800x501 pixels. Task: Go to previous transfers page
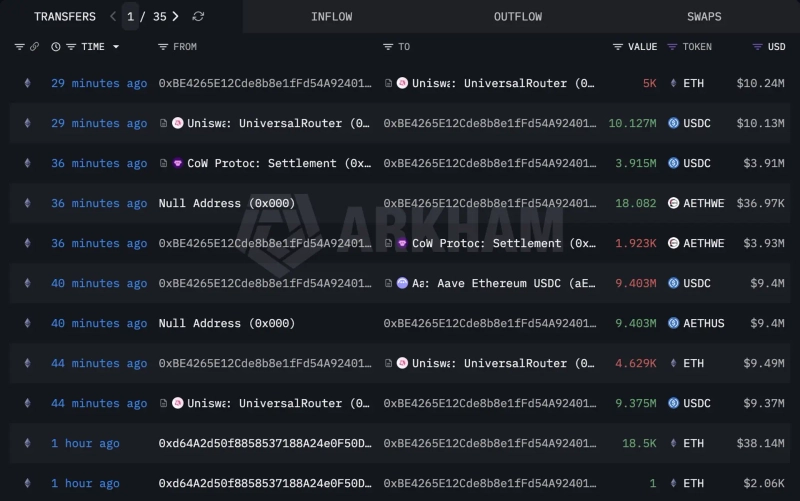(113, 17)
